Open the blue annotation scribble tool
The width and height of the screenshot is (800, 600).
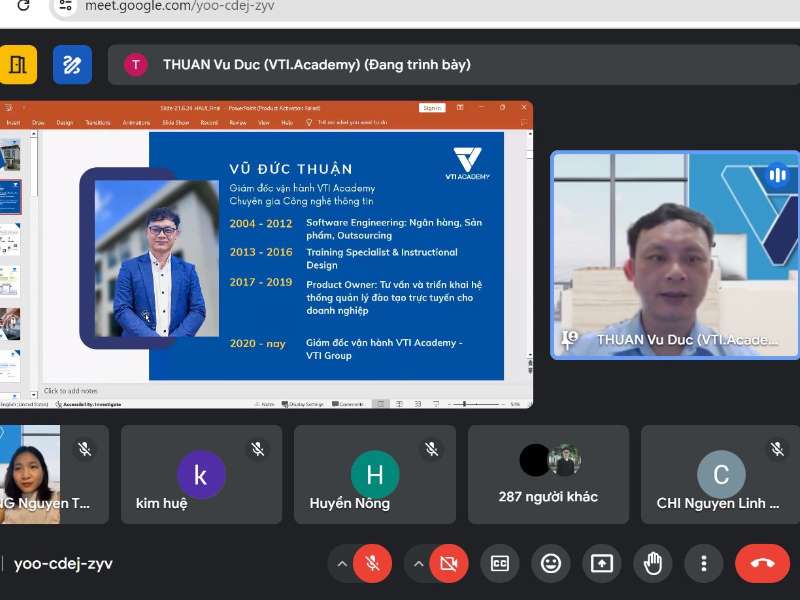point(72,65)
